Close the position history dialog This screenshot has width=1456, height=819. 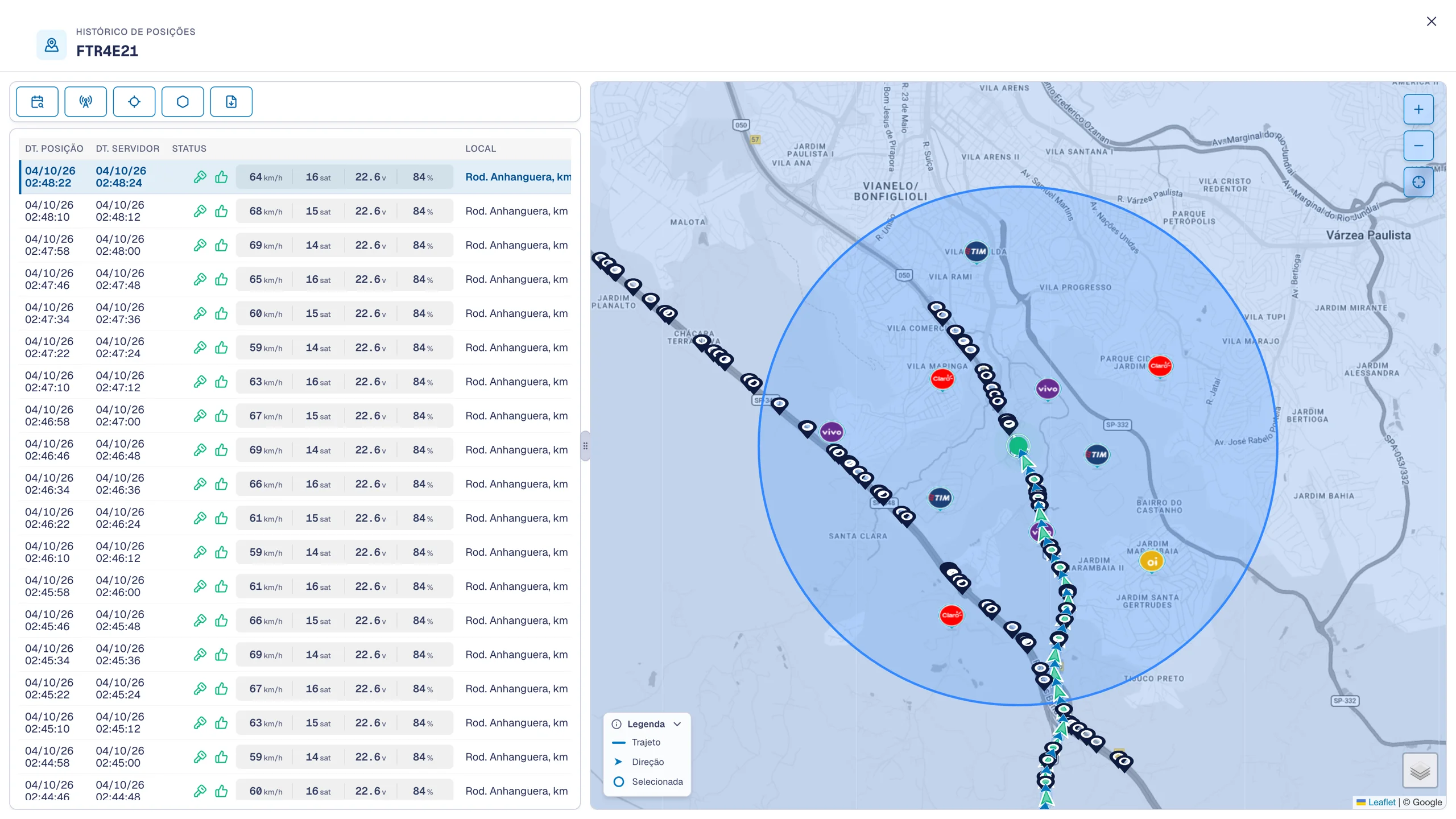point(1432,22)
